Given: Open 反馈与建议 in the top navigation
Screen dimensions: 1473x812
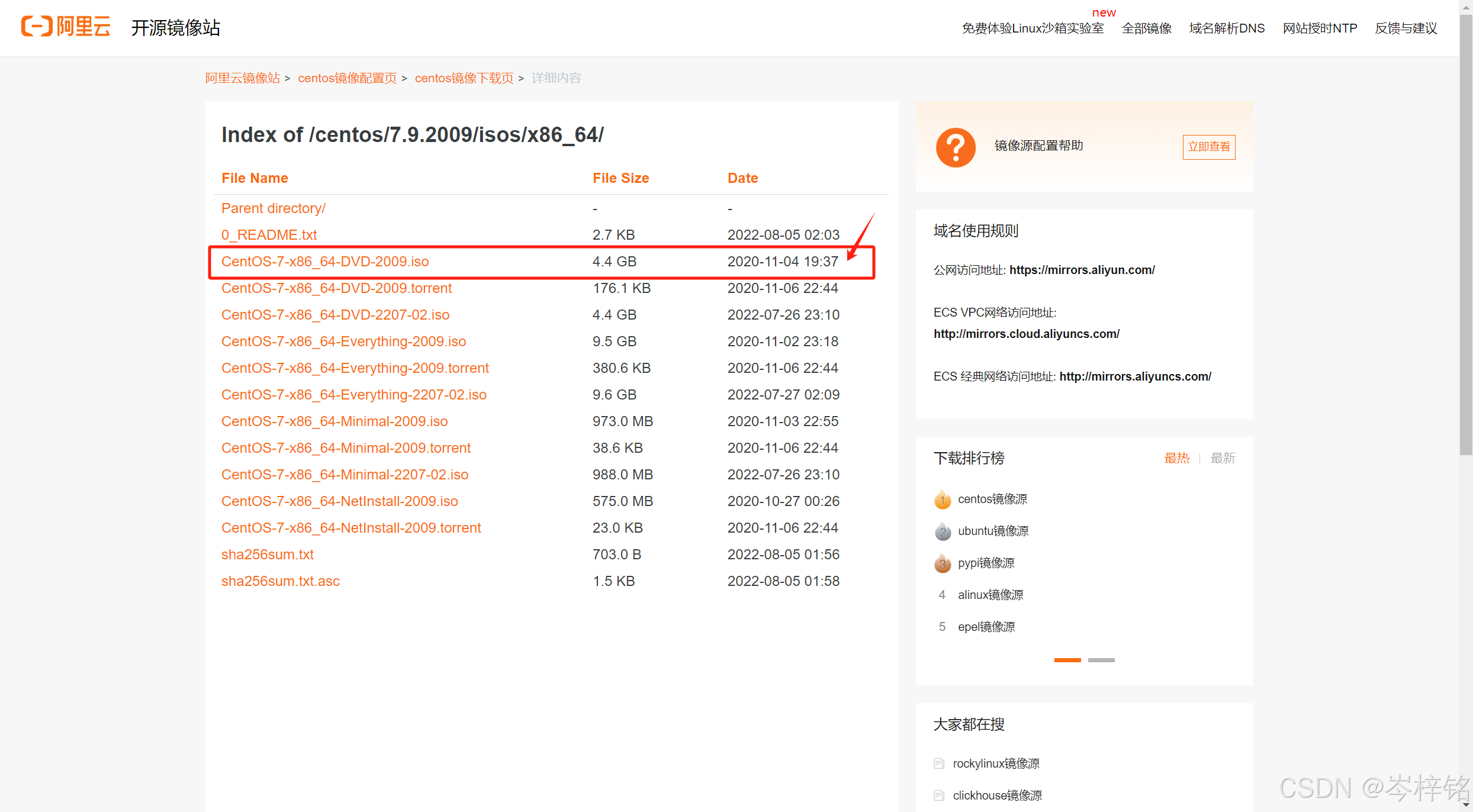Looking at the screenshot, I should [1406, 28].
